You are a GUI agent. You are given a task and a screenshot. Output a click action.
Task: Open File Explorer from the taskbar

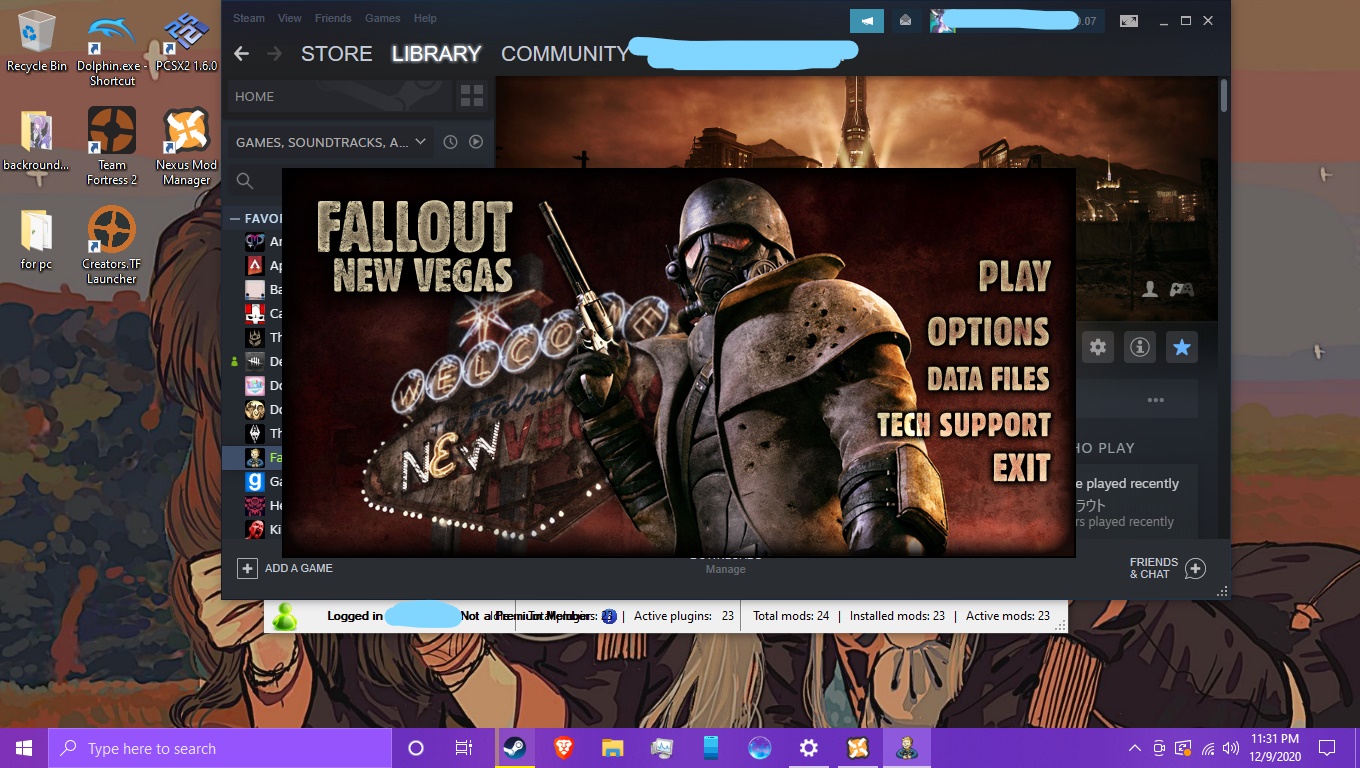click(x=613, y=748)
